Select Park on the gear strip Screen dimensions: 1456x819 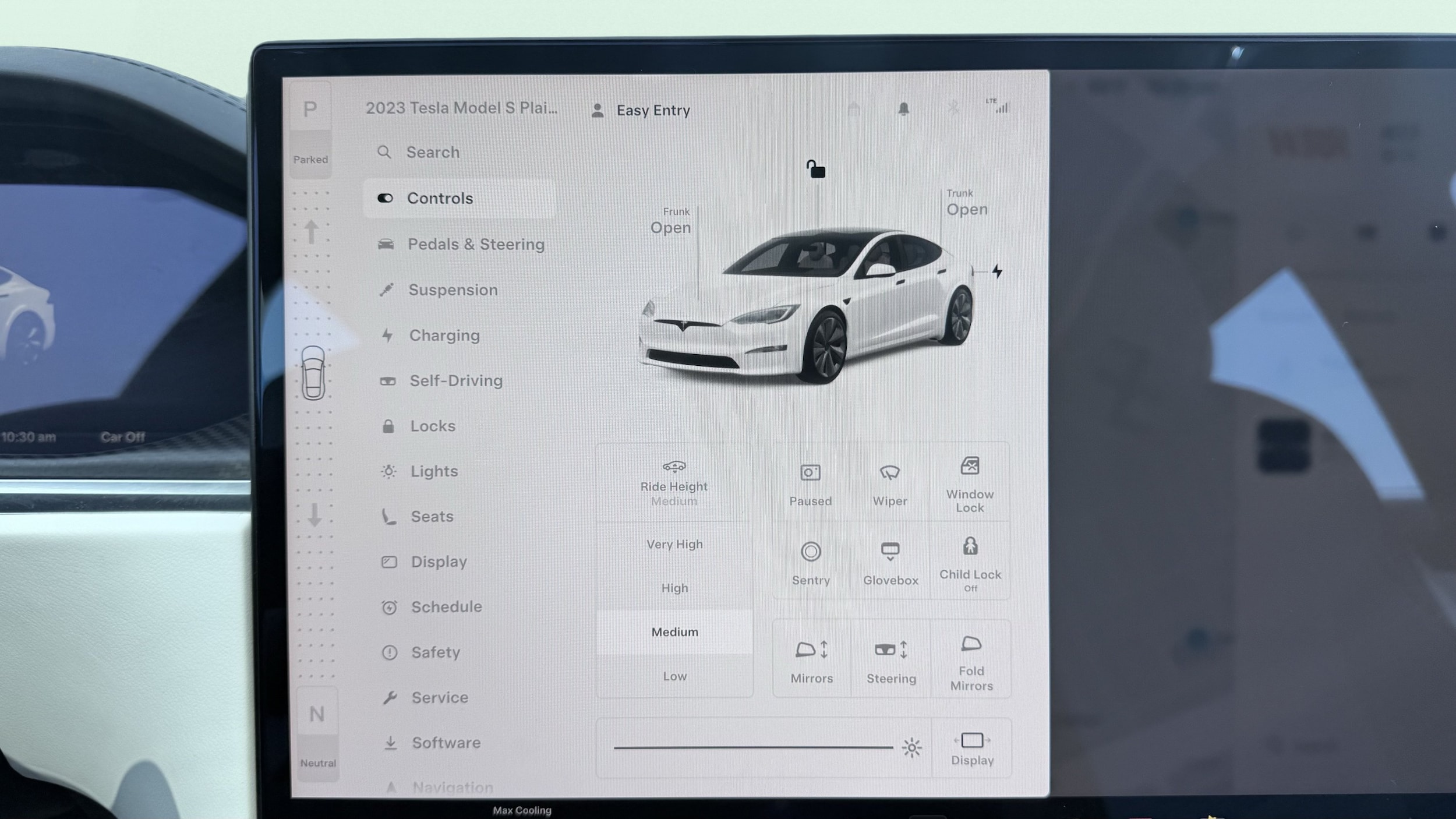[310, 129]
